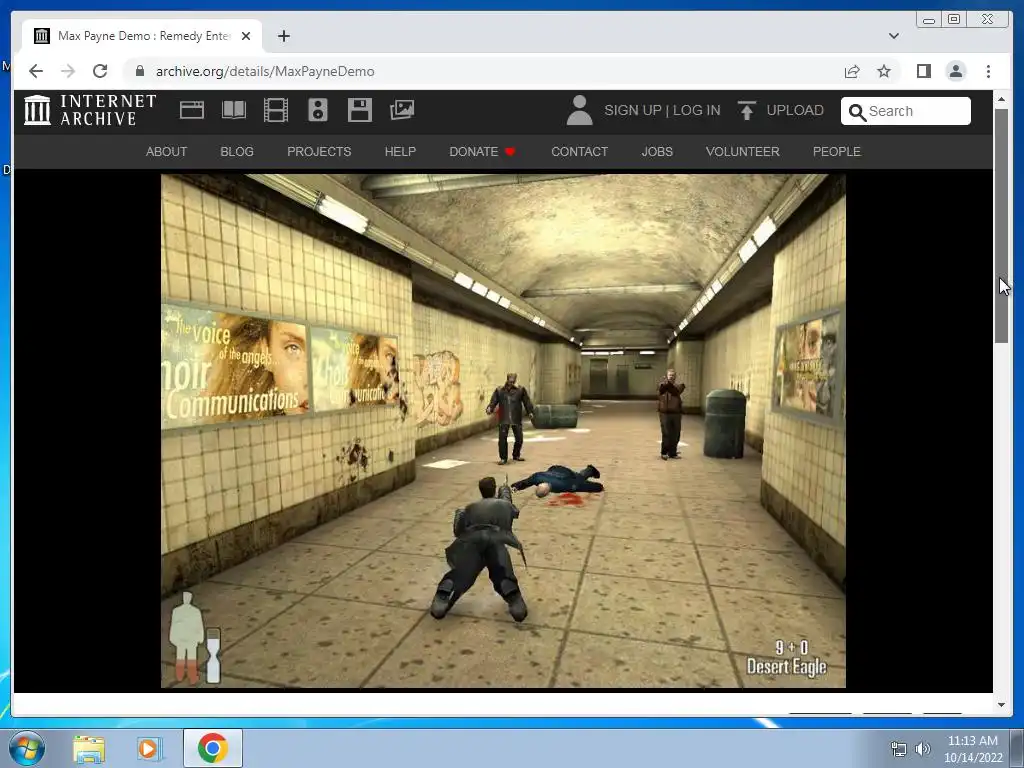Bookmark this page with star icon
The width and height of the screenshot is (1024, 768).
[x=884, y=71]
